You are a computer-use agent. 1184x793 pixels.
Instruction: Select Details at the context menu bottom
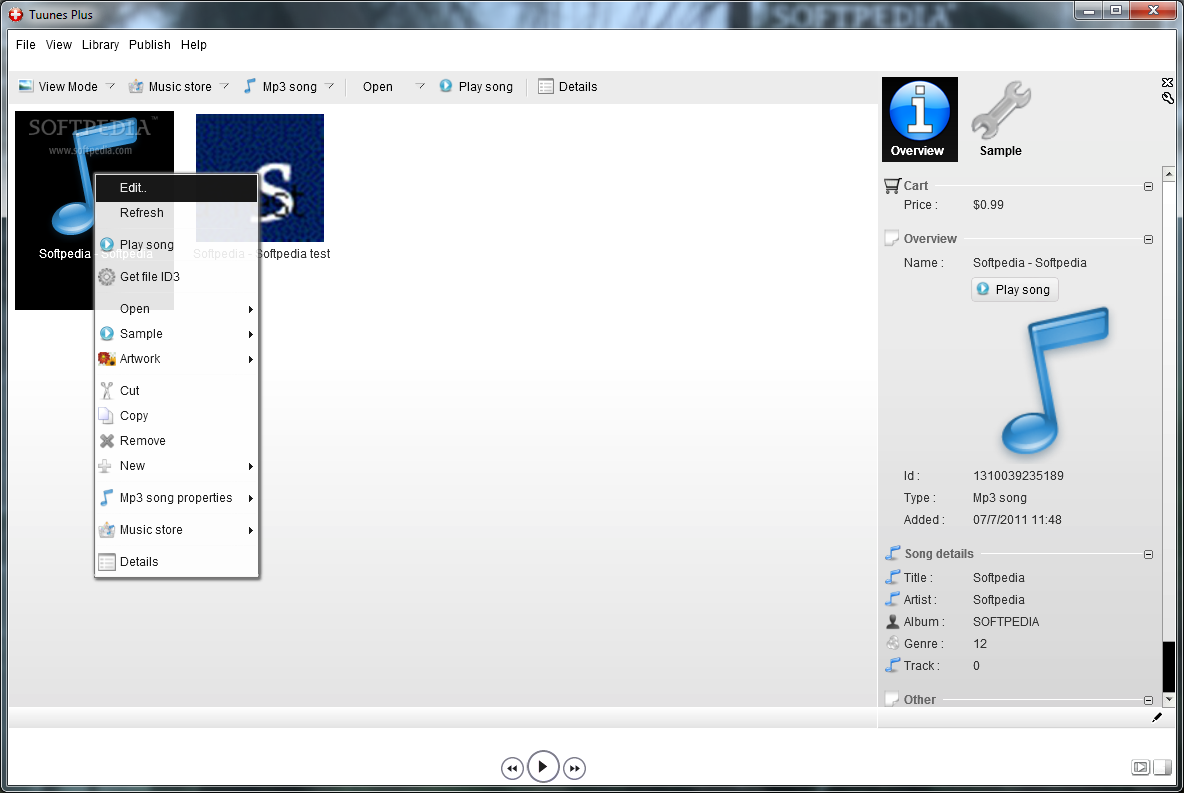point(177,562)
